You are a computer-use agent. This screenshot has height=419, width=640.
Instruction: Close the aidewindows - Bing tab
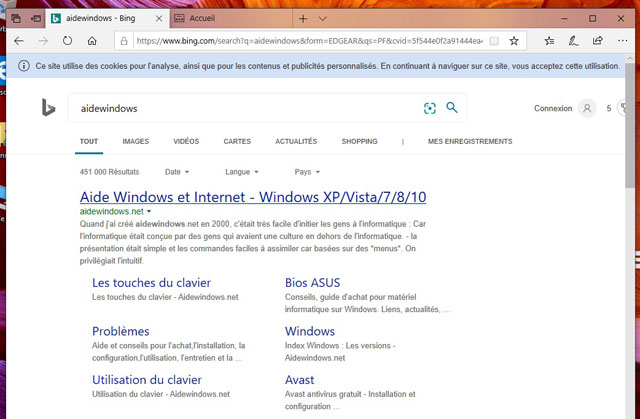click(x=159, y=18)
